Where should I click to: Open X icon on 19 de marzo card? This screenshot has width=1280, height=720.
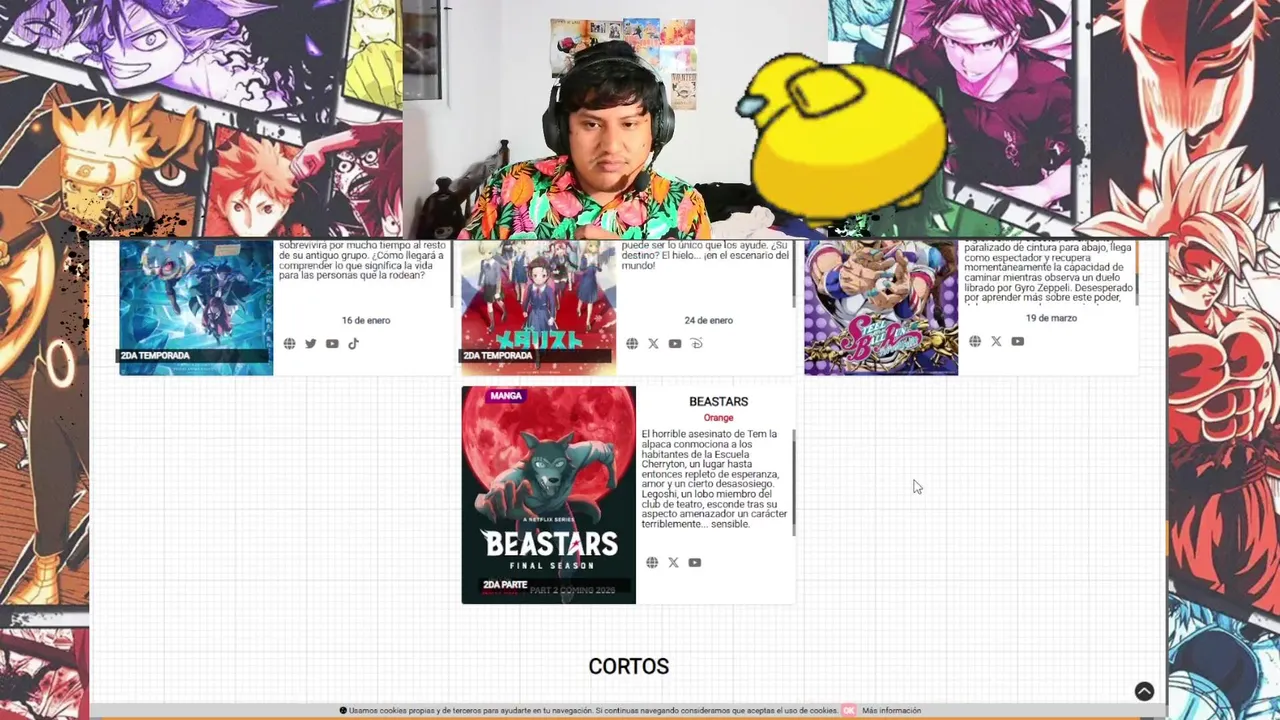[996, 342]
